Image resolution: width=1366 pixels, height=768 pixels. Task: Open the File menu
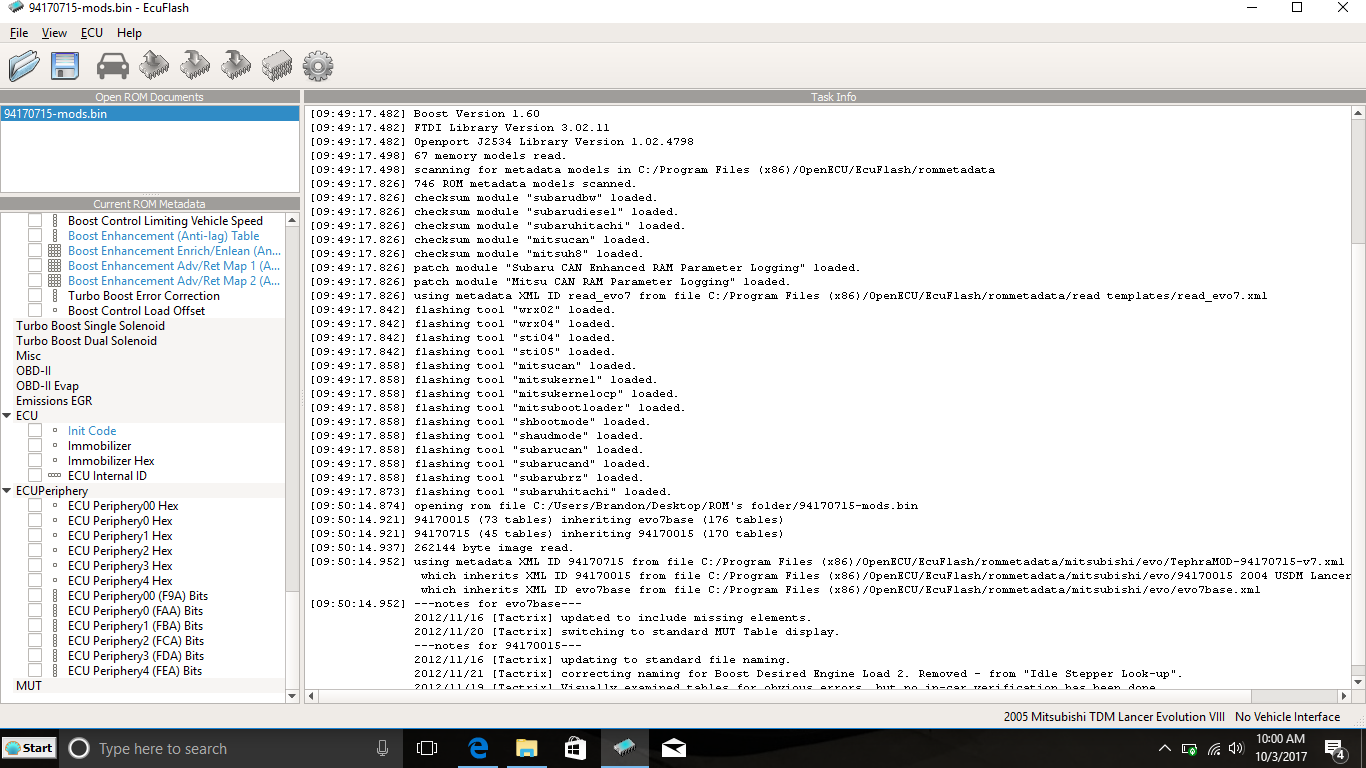point(18,33)
